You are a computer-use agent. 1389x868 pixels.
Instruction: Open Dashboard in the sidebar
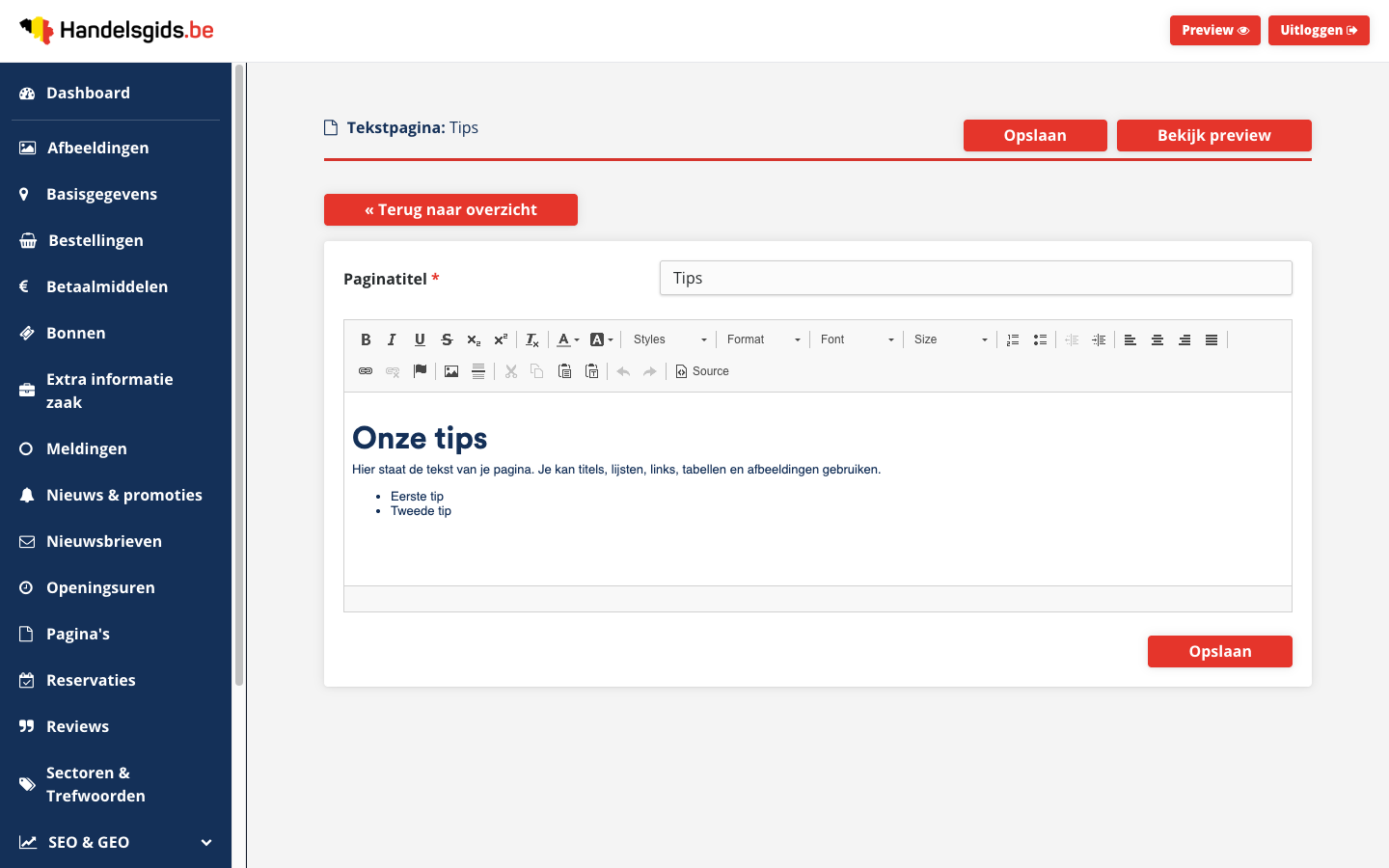click(116, 93)
